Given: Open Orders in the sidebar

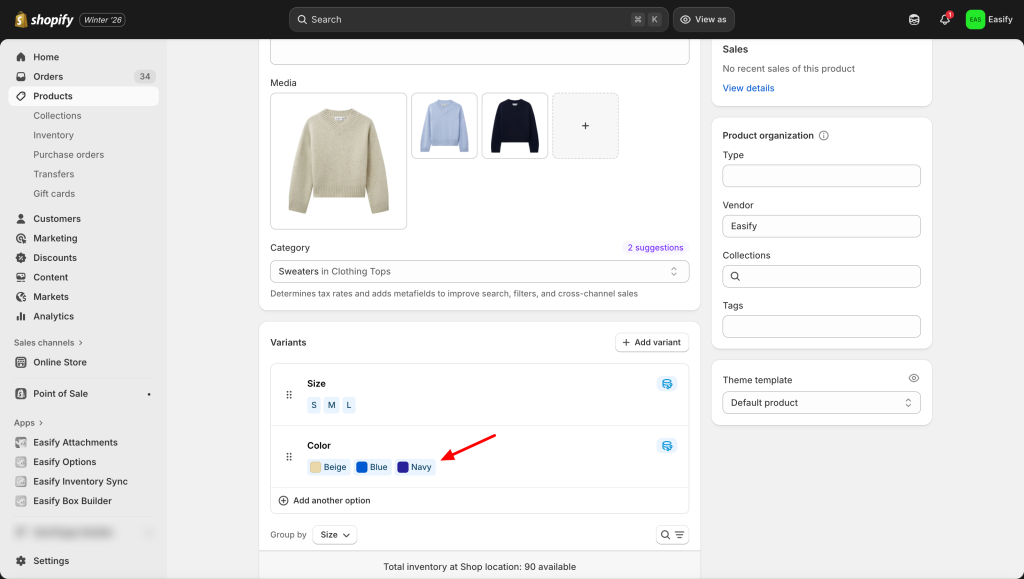Looking at the screenshot, I should click(x=48, y=77).
